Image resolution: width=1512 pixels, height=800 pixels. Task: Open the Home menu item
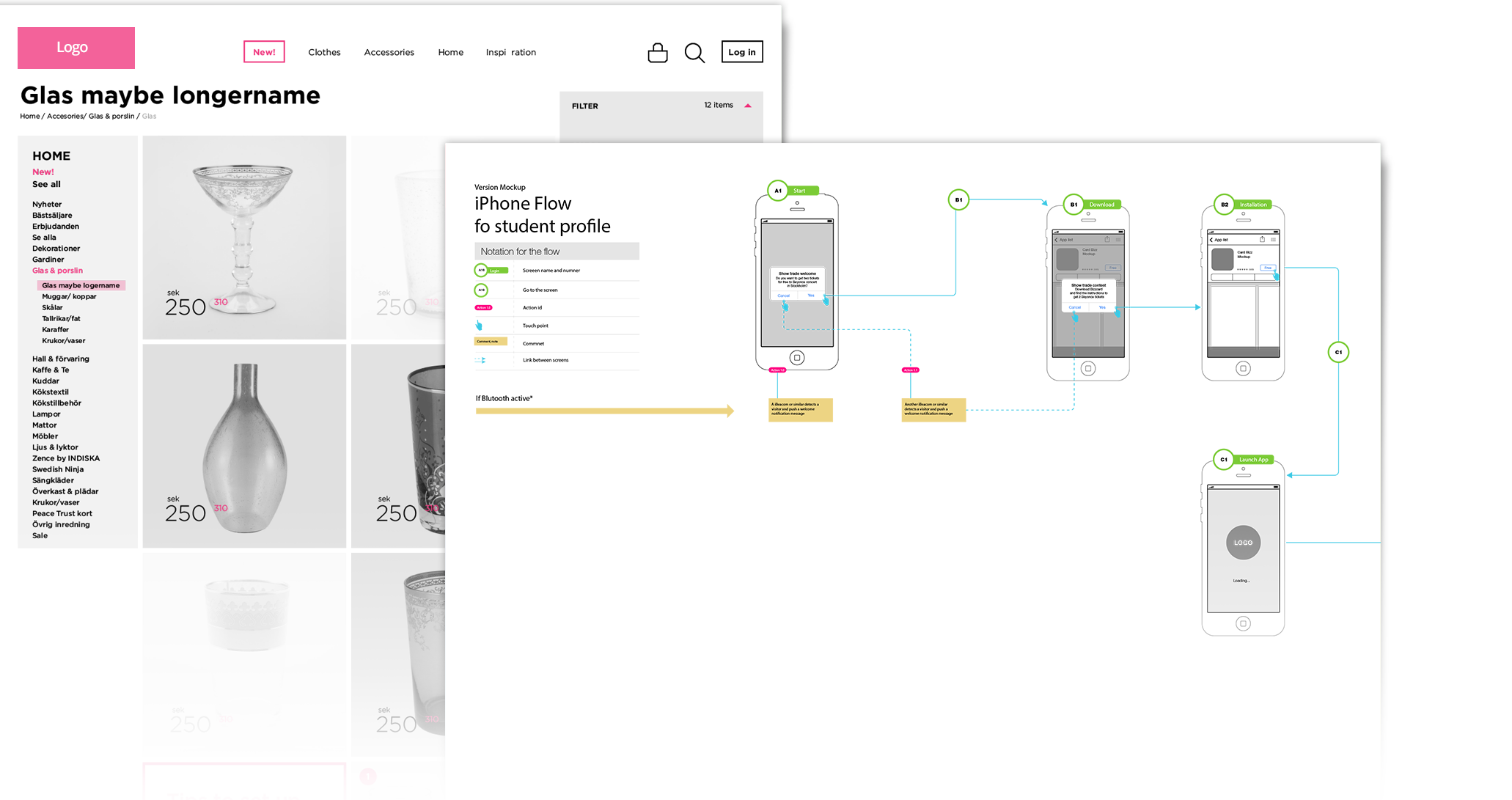pyautogui.click(x=450, y=52)
